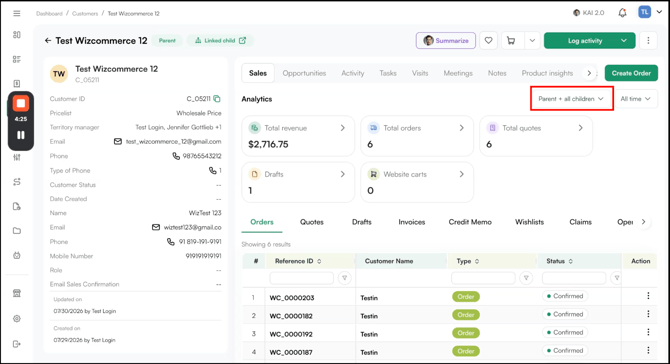
Task: Show more order sub-tabs with the arrow
Action: (643, 222)
